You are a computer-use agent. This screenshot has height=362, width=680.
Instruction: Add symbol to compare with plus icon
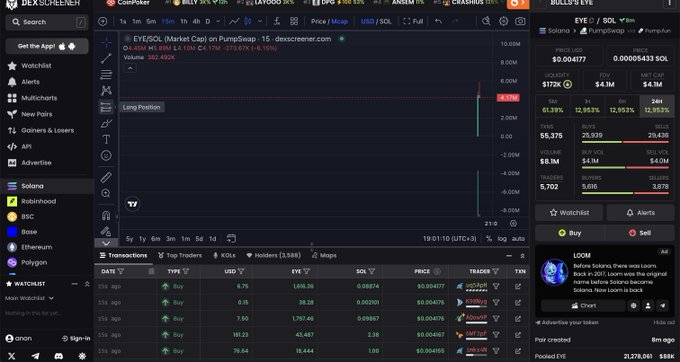coord(103,21)
